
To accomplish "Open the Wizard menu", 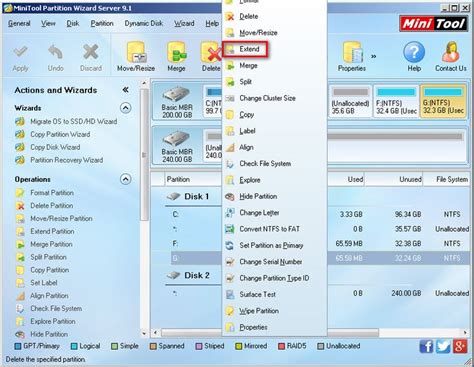I will (x=184, y=23).
